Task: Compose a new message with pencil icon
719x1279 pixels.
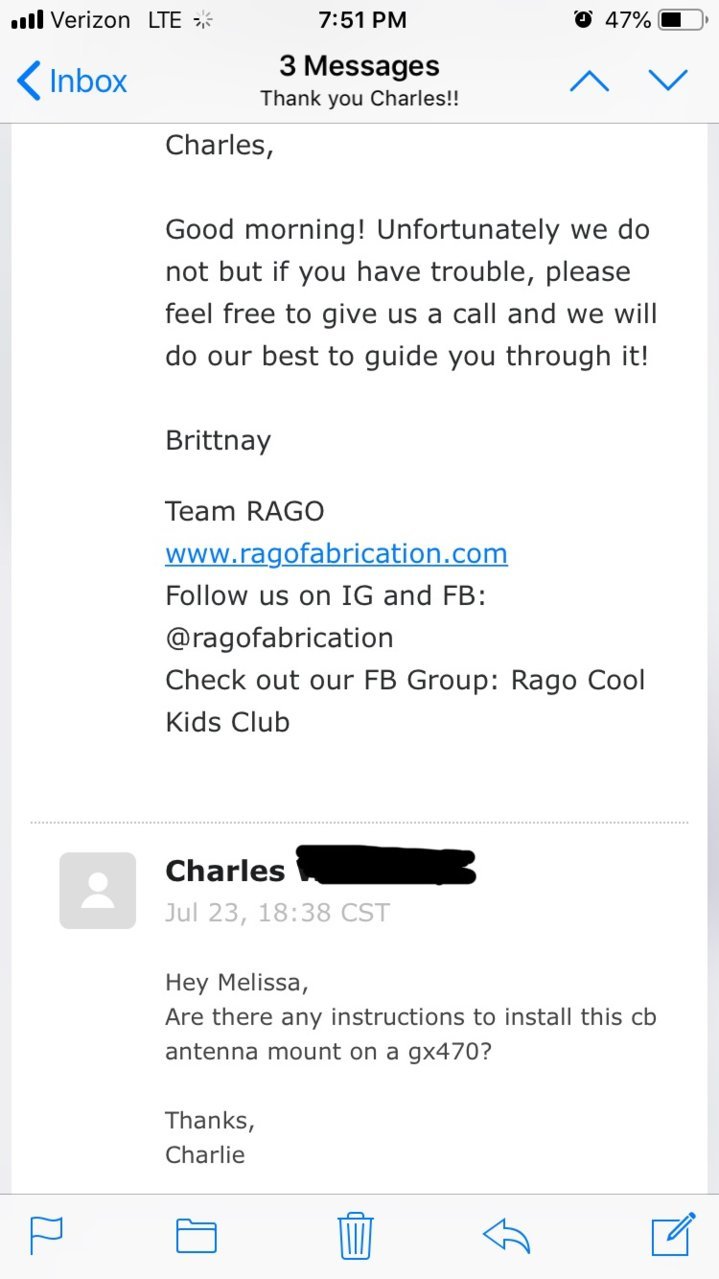Action: coord(673,1233)
